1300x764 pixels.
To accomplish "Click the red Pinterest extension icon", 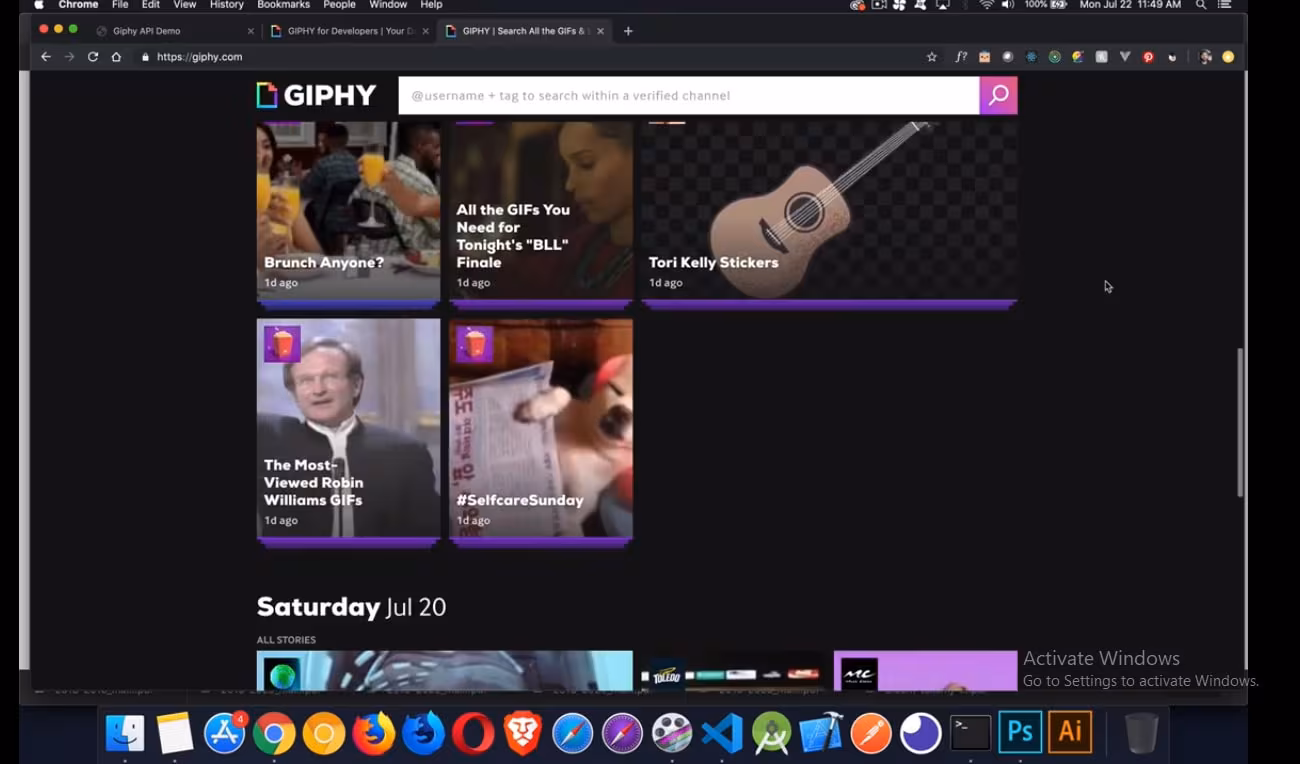I will coord(1148,57).
